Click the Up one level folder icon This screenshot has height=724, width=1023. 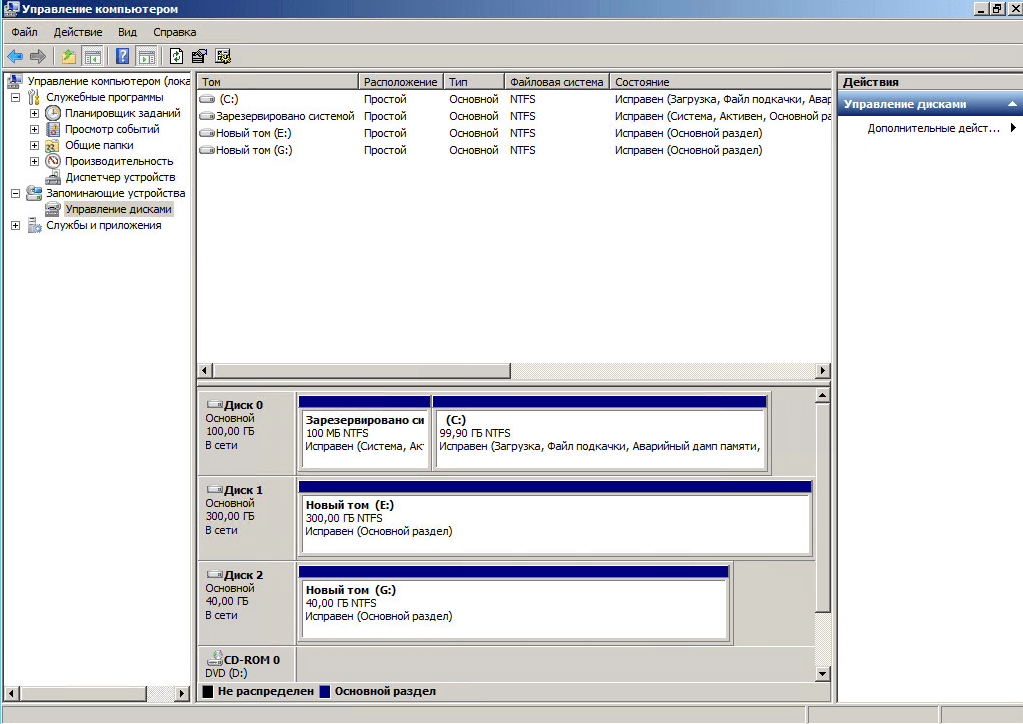68,56
